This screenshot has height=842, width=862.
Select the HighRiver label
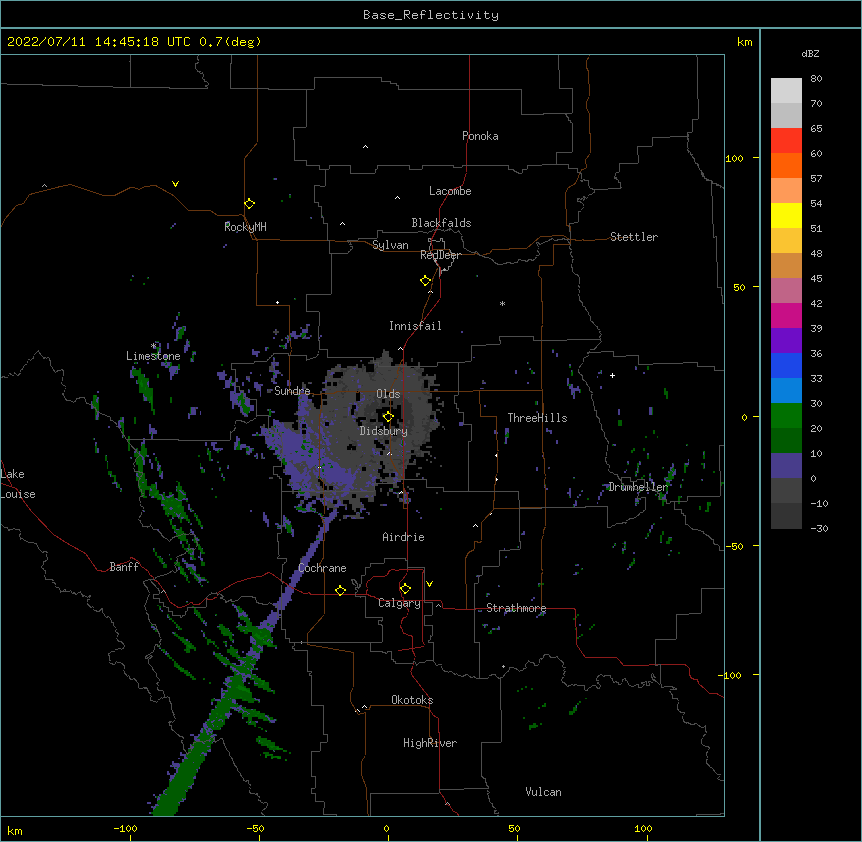(430, 743)
